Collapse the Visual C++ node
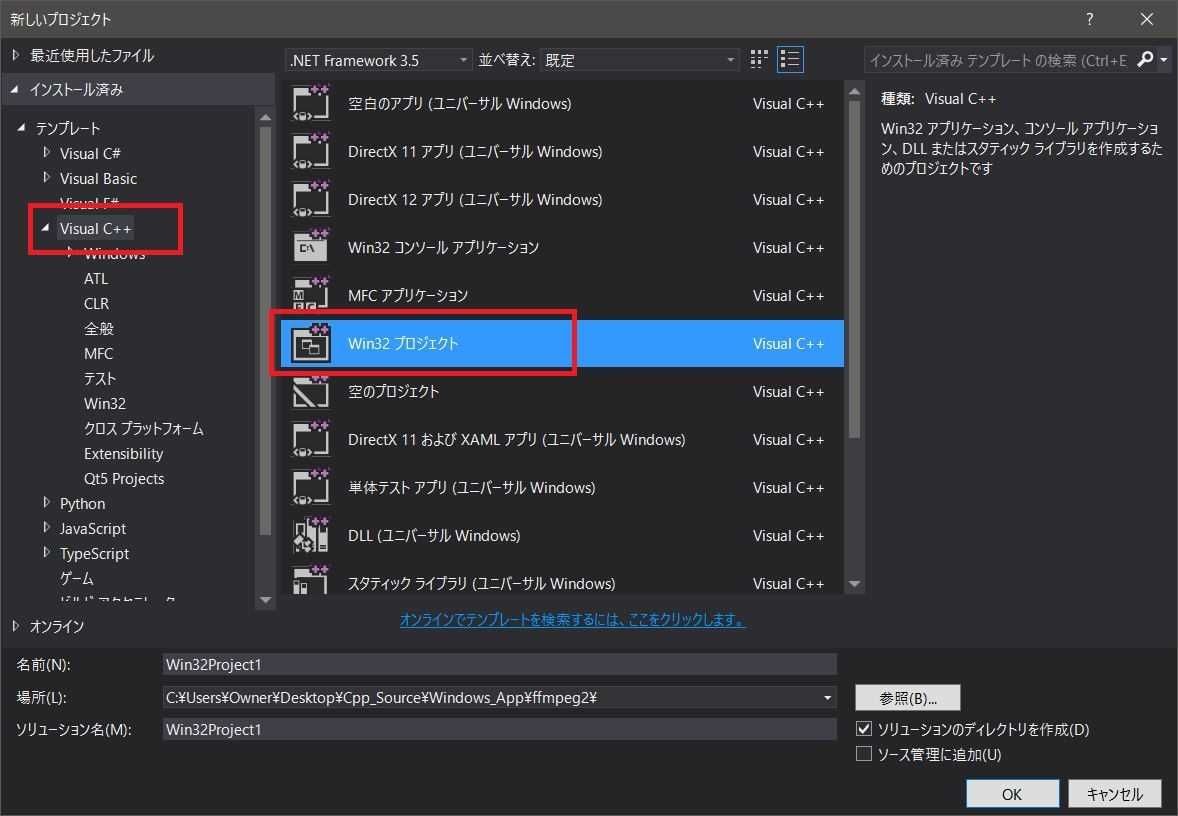The height and width of the screenshot is (816, 1178). 46,228
